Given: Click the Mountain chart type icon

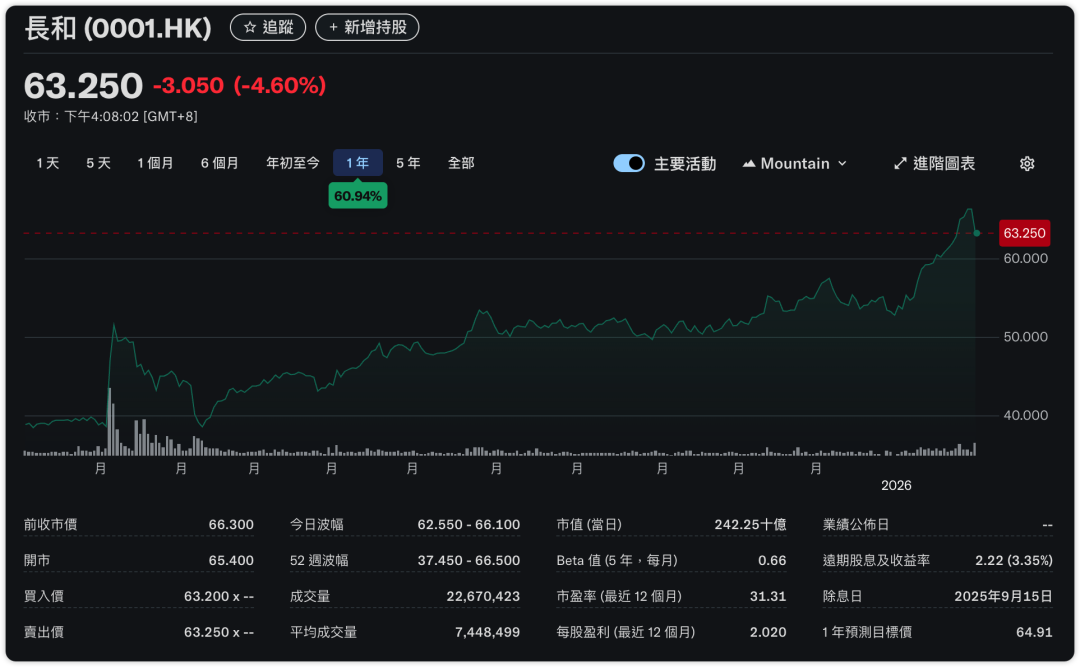Looking at the screenshot, I should pos(749,164).
